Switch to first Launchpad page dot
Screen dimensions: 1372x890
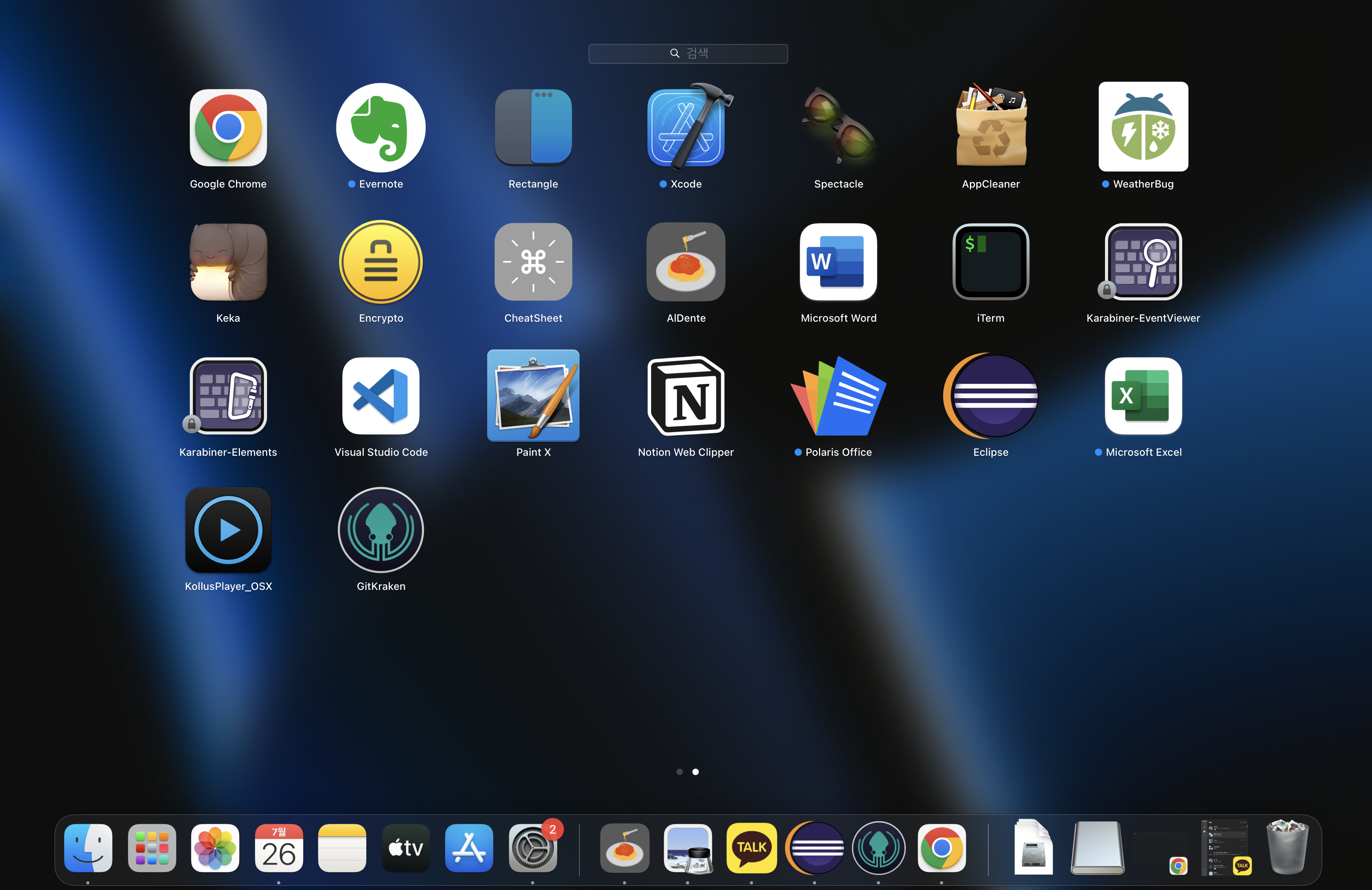680,772
